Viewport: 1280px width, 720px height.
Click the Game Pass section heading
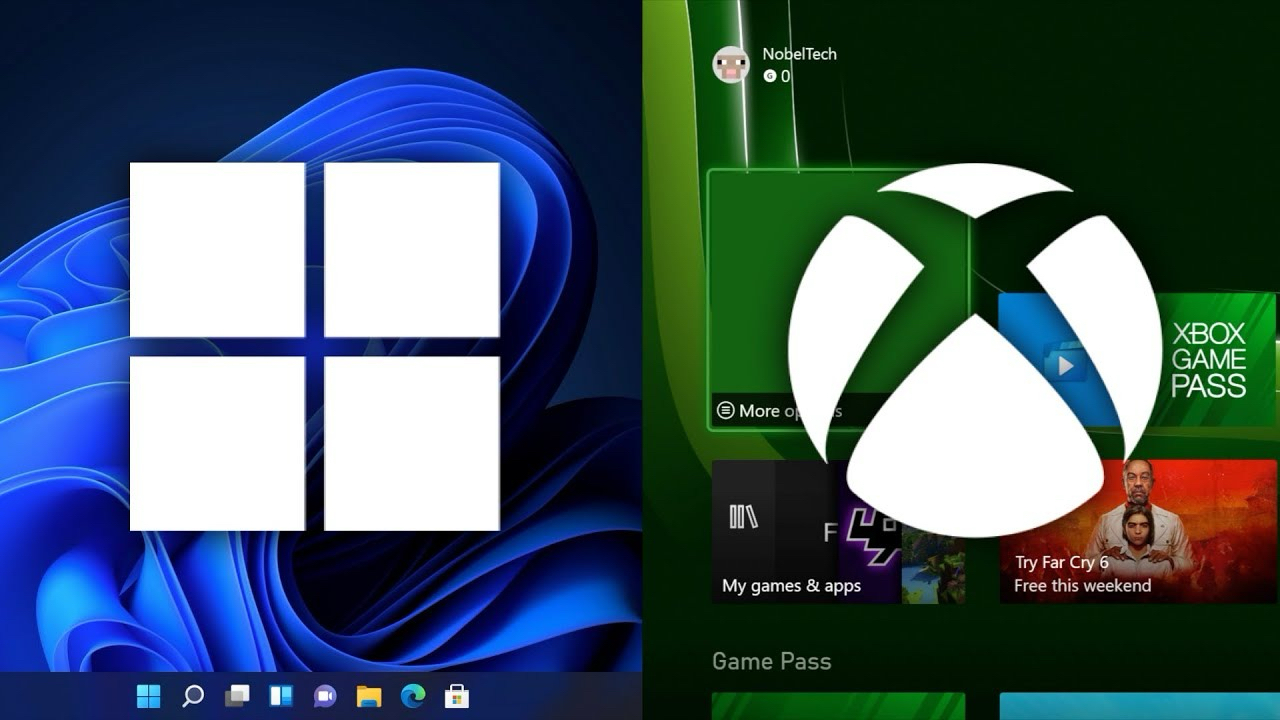coord(771,661)
